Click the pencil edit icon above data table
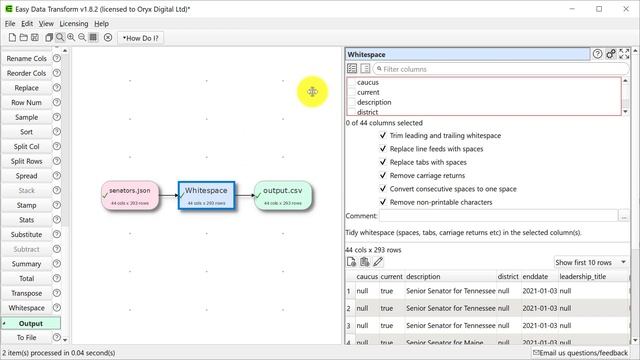The image size is (640, 360). [378, 262]
